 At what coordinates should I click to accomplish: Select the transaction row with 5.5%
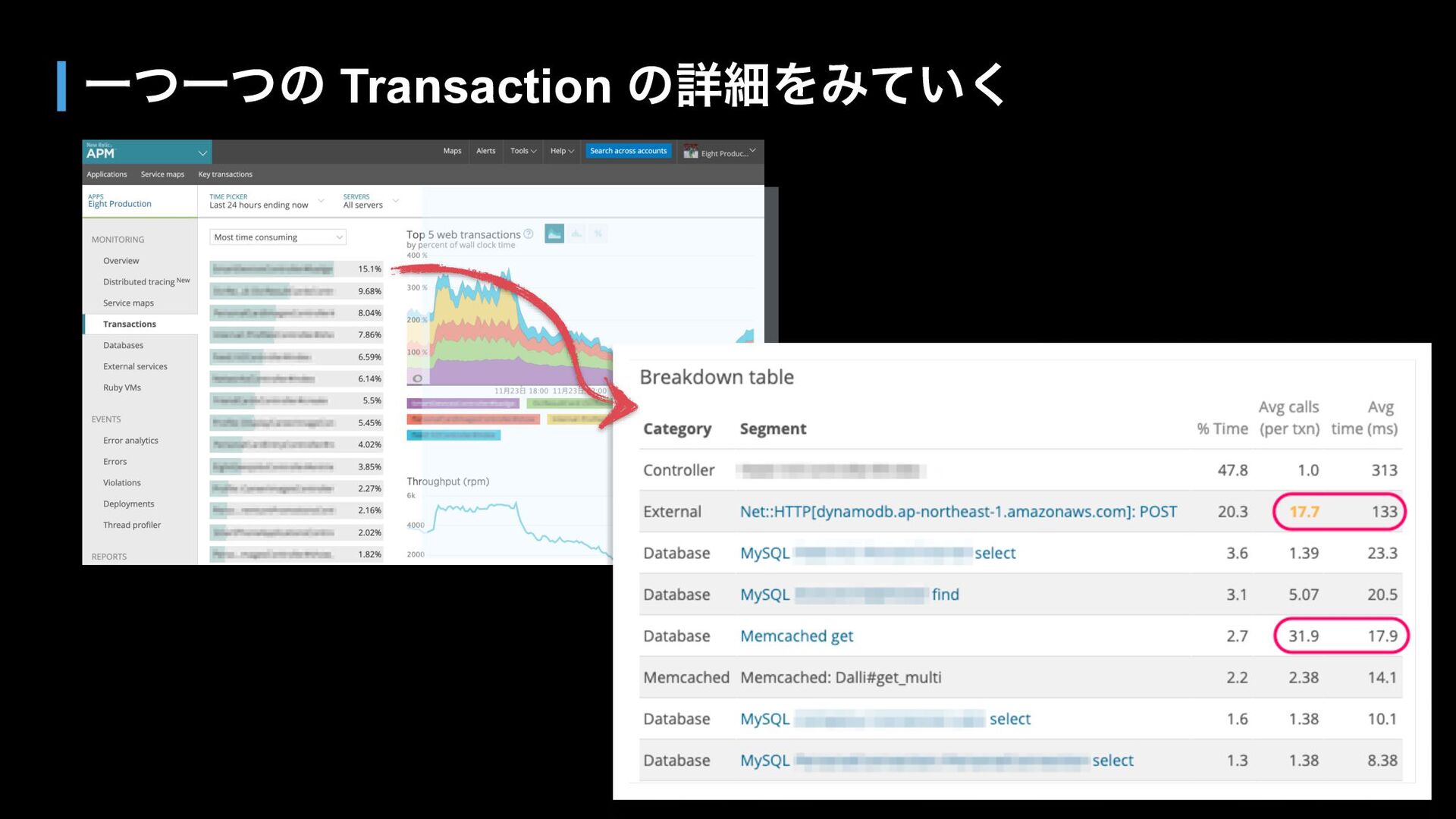tap(297, 400)
